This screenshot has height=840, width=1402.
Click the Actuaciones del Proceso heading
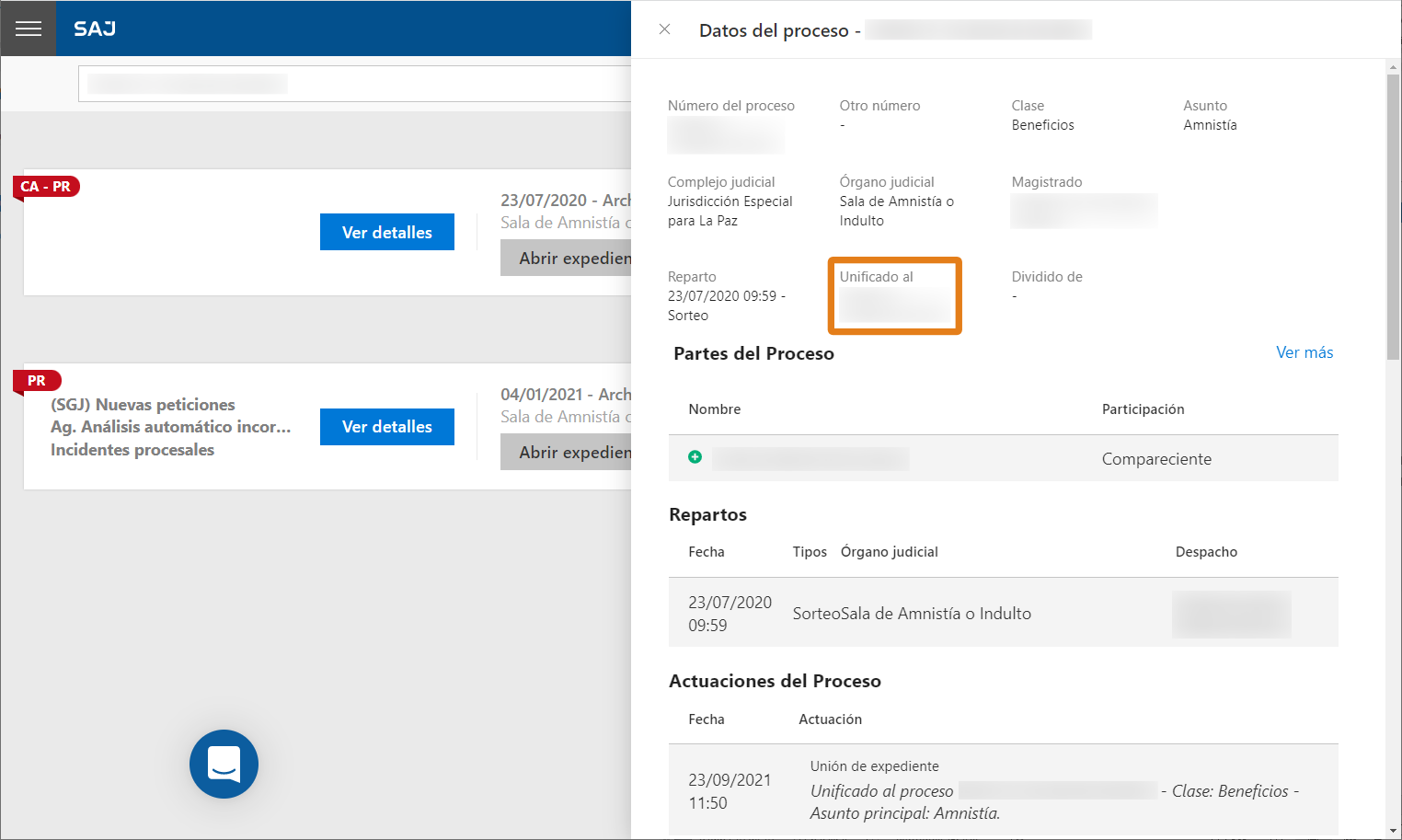tap(775, 681)
